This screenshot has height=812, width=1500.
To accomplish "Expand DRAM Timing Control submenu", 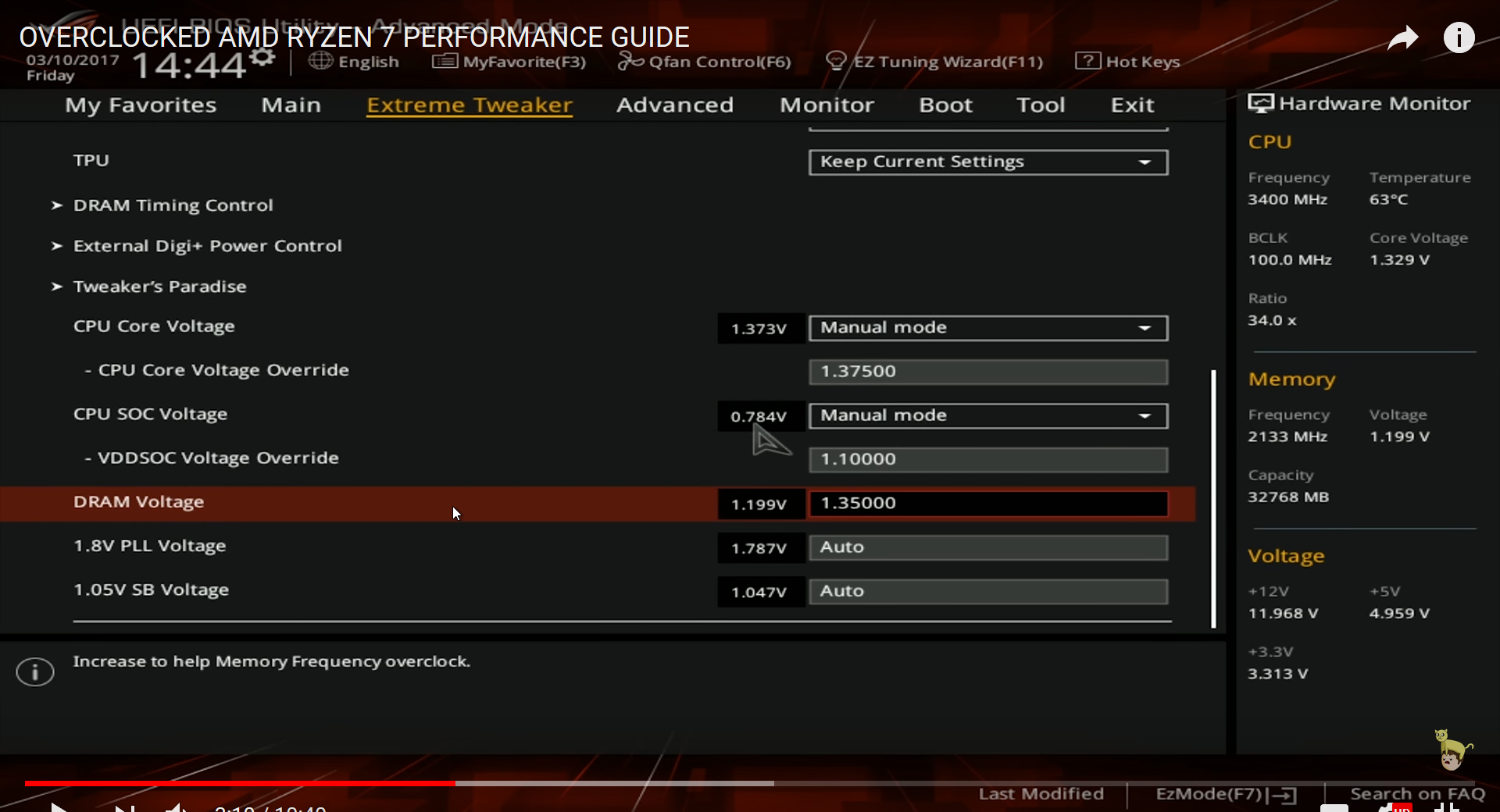I will coord(173,205).
